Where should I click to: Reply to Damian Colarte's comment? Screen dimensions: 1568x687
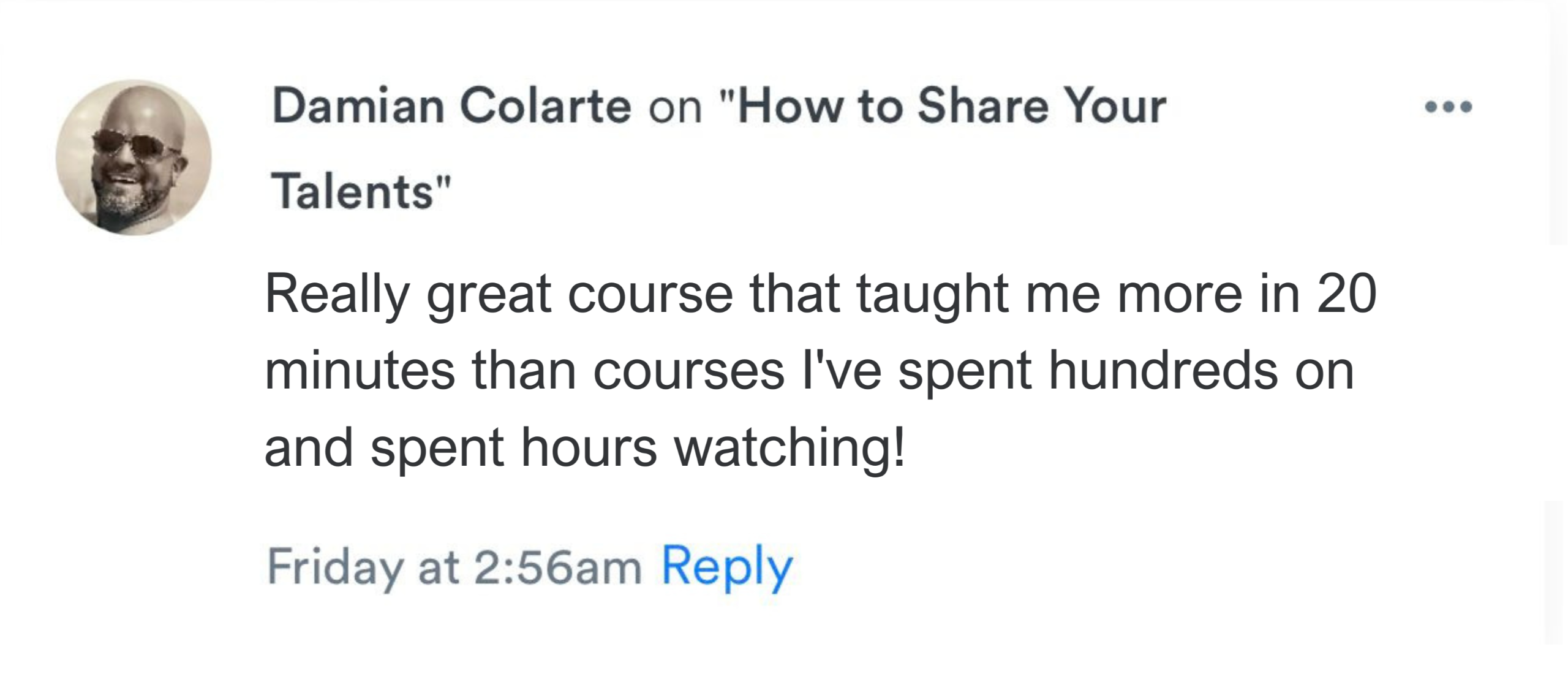point(727,567)
